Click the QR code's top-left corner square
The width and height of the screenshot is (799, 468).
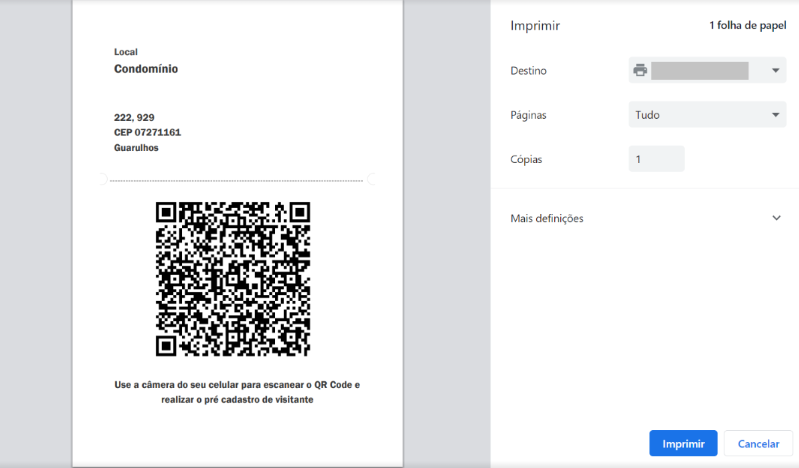click(x=167, y=212)
